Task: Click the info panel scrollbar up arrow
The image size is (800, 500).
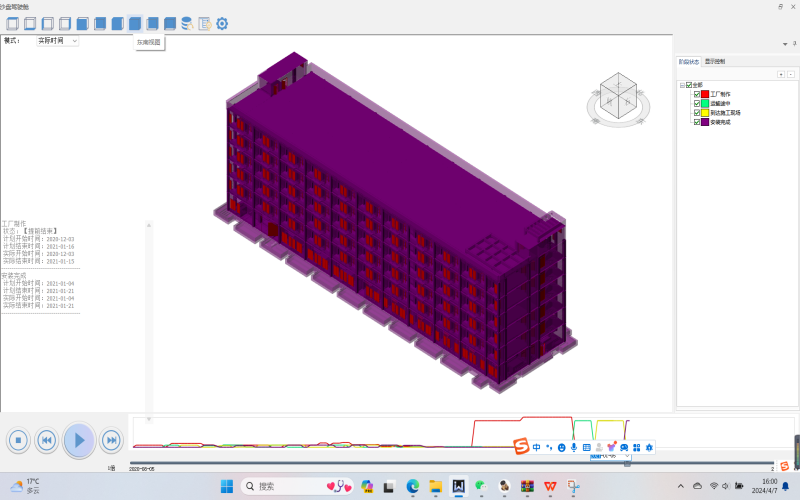Action: pyautogui.click(x=149, y=225)
